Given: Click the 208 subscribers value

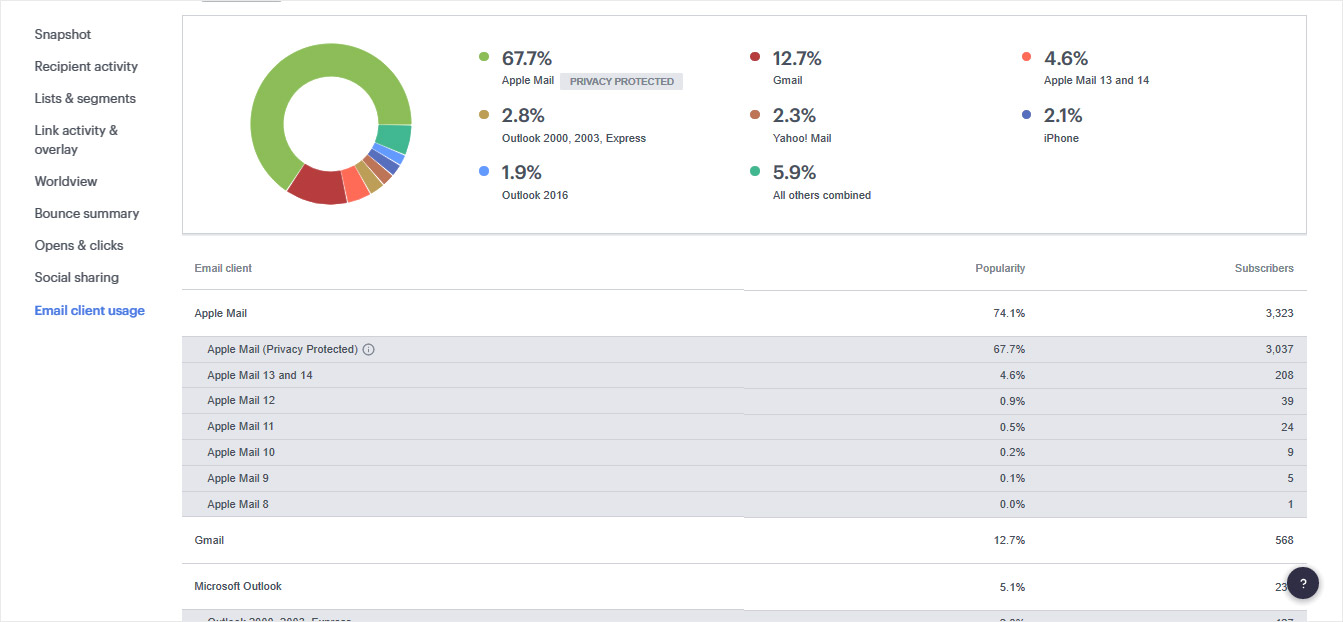Looking at the screenshot, I should (x=1284, y=375).
